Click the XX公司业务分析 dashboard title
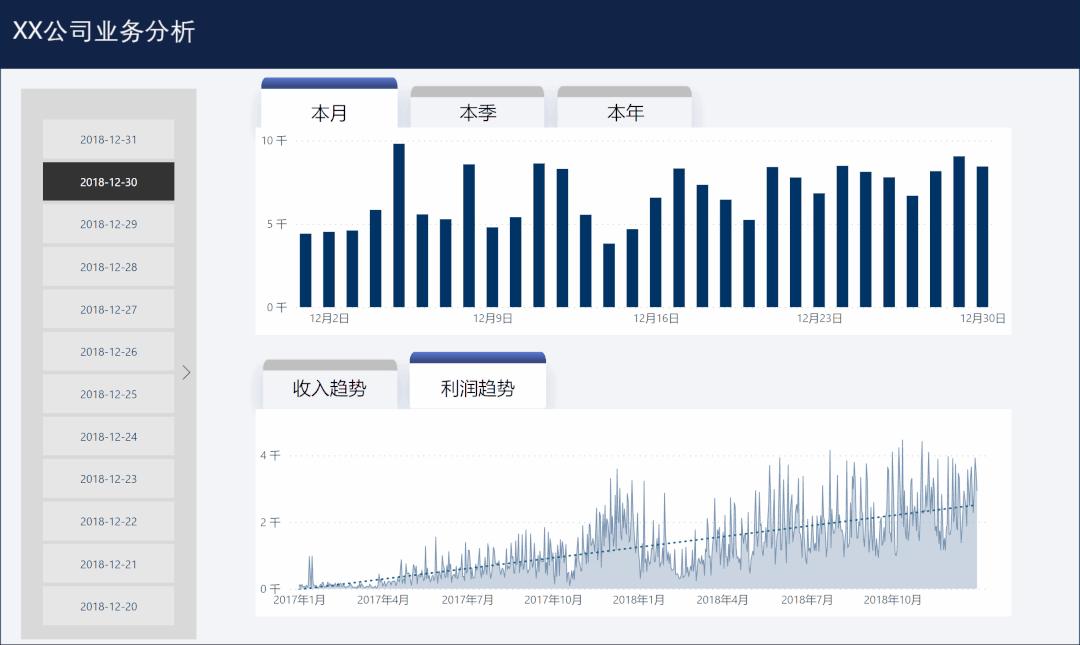This screenshot has height=645, width=1080. click(x=104, y=32)
